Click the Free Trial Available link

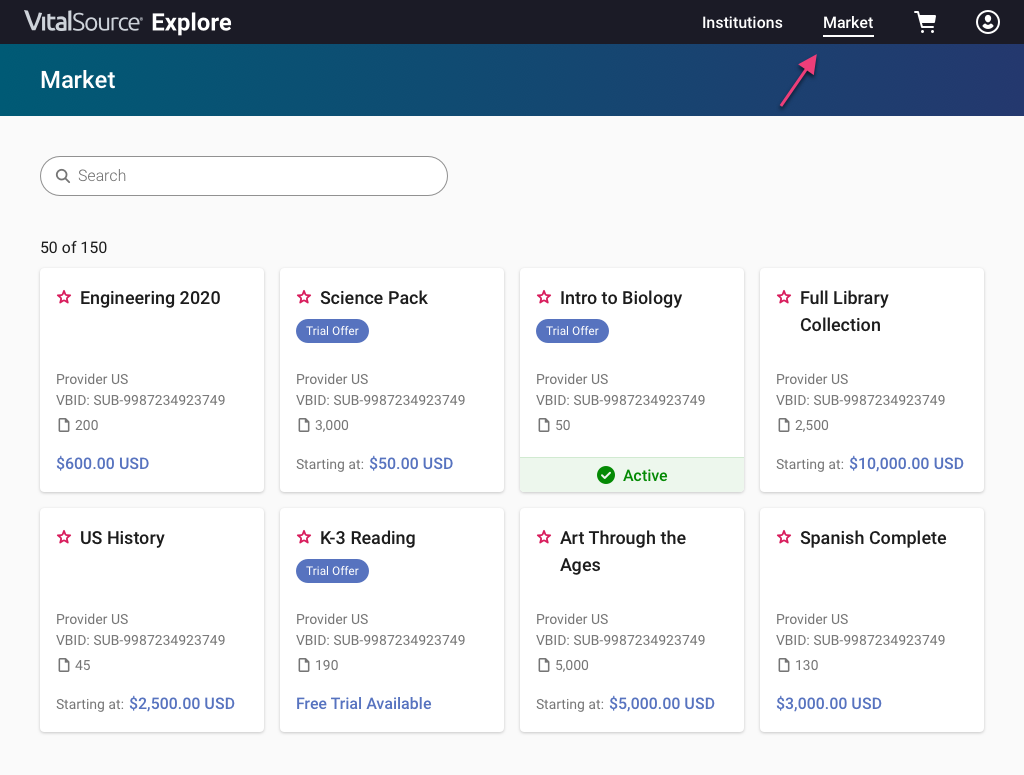coord(364,704)
